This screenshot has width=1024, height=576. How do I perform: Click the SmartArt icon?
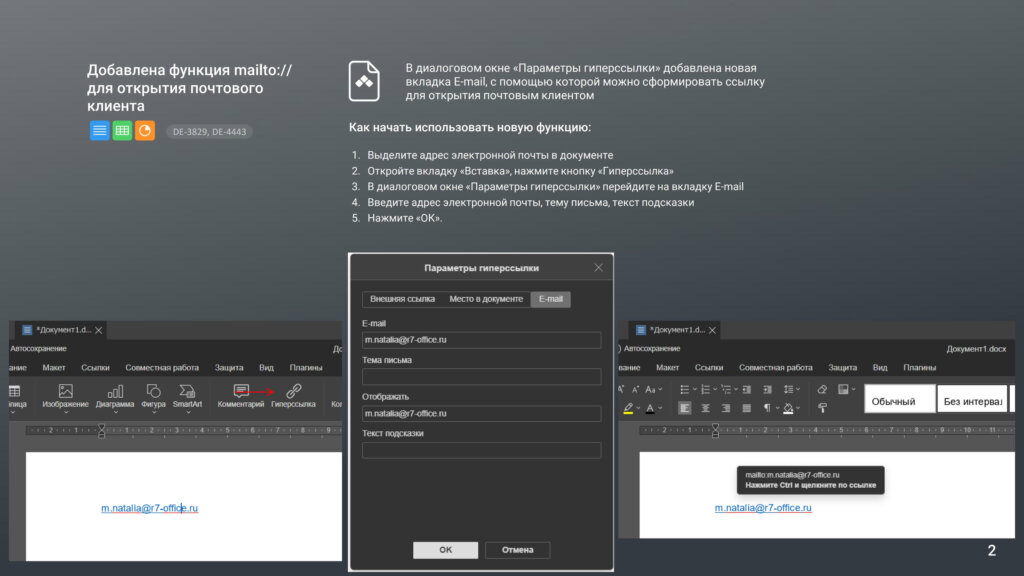(187, 391)
